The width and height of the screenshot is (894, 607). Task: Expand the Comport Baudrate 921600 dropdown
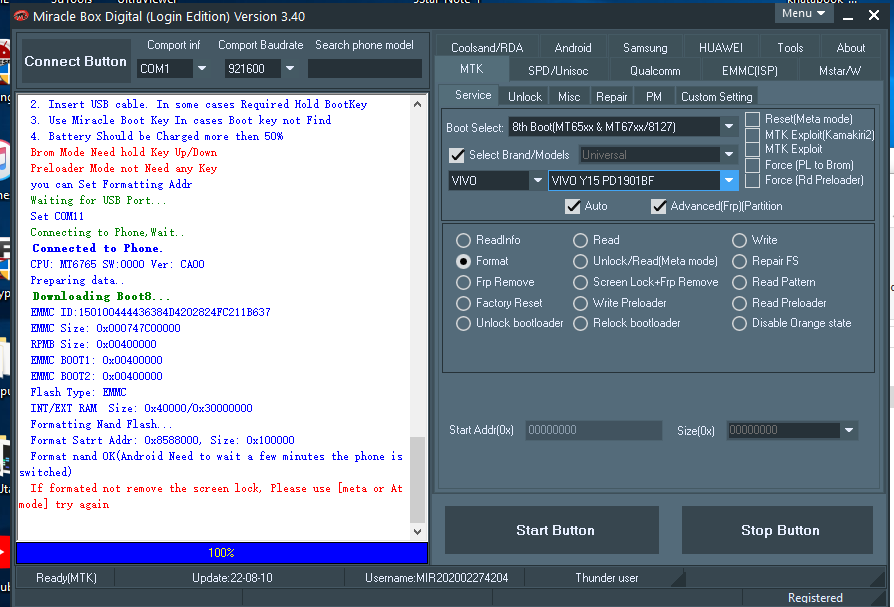click(x=290, y=68)
